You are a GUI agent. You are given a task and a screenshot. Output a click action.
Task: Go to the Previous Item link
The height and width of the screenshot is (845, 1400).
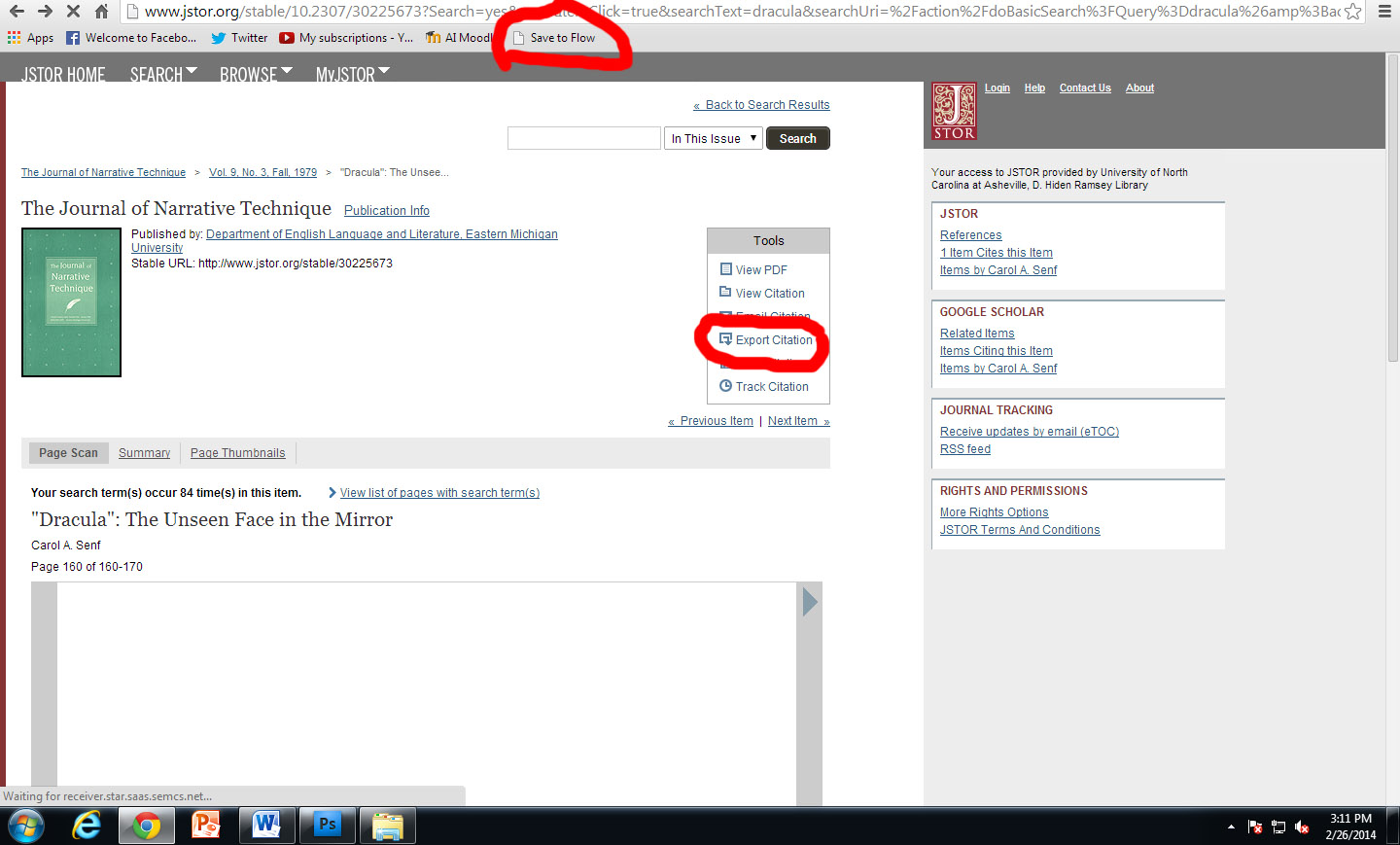click(711, 421)
